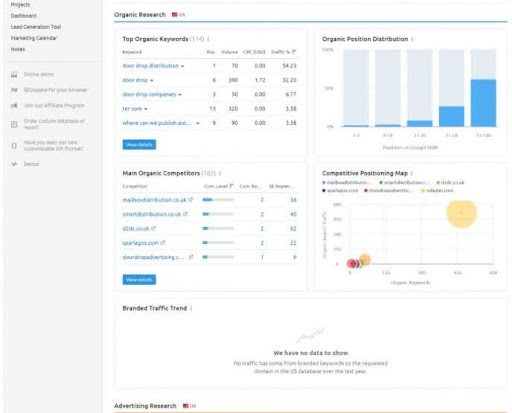Expand dropdown for where can we publish keyword

(x=198, y=123)
